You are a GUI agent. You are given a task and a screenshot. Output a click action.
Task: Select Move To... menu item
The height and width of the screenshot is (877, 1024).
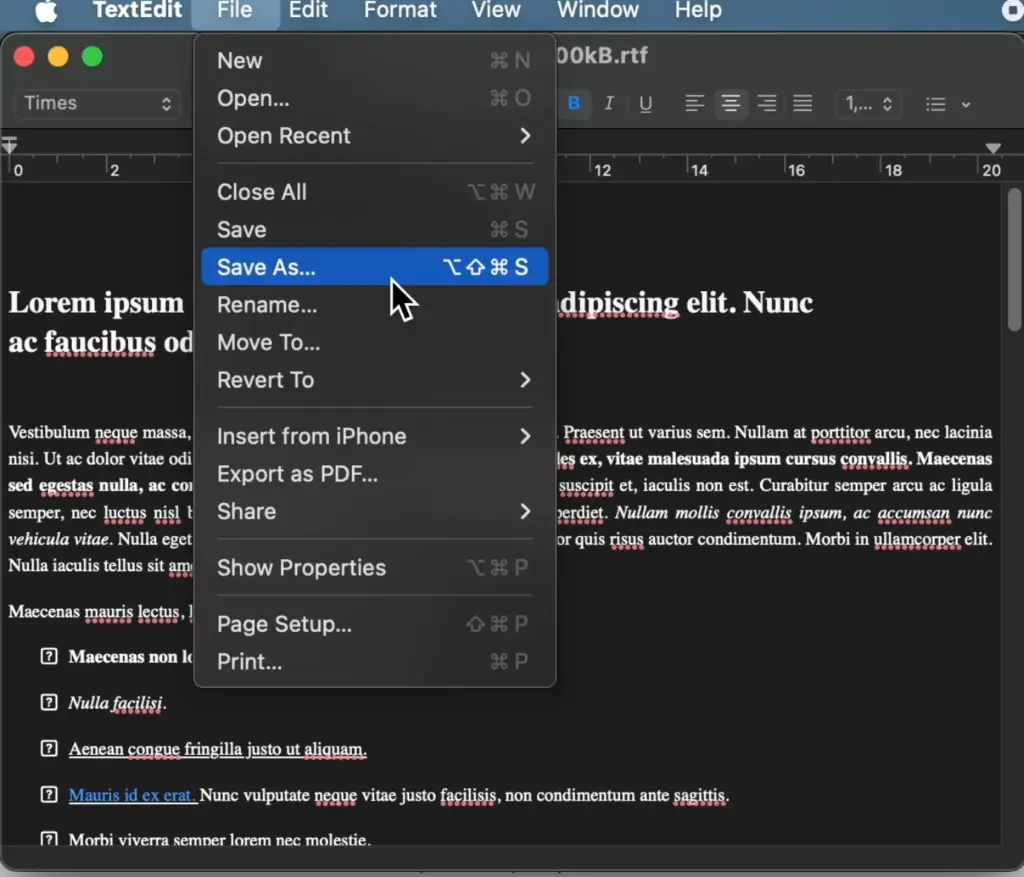(x=374, y=343)
